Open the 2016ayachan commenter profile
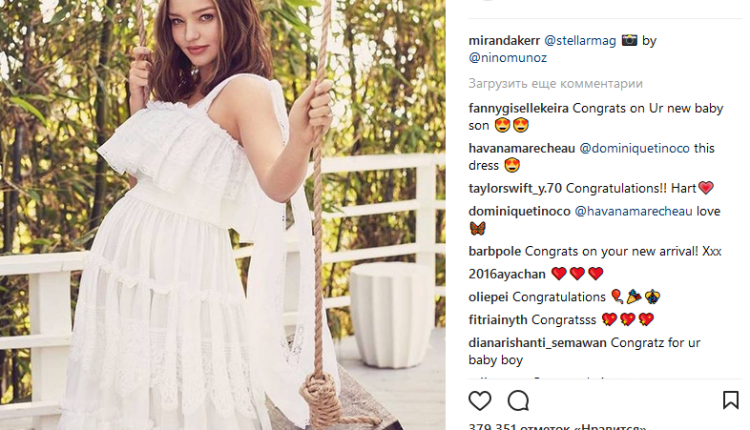 point(507,274)
